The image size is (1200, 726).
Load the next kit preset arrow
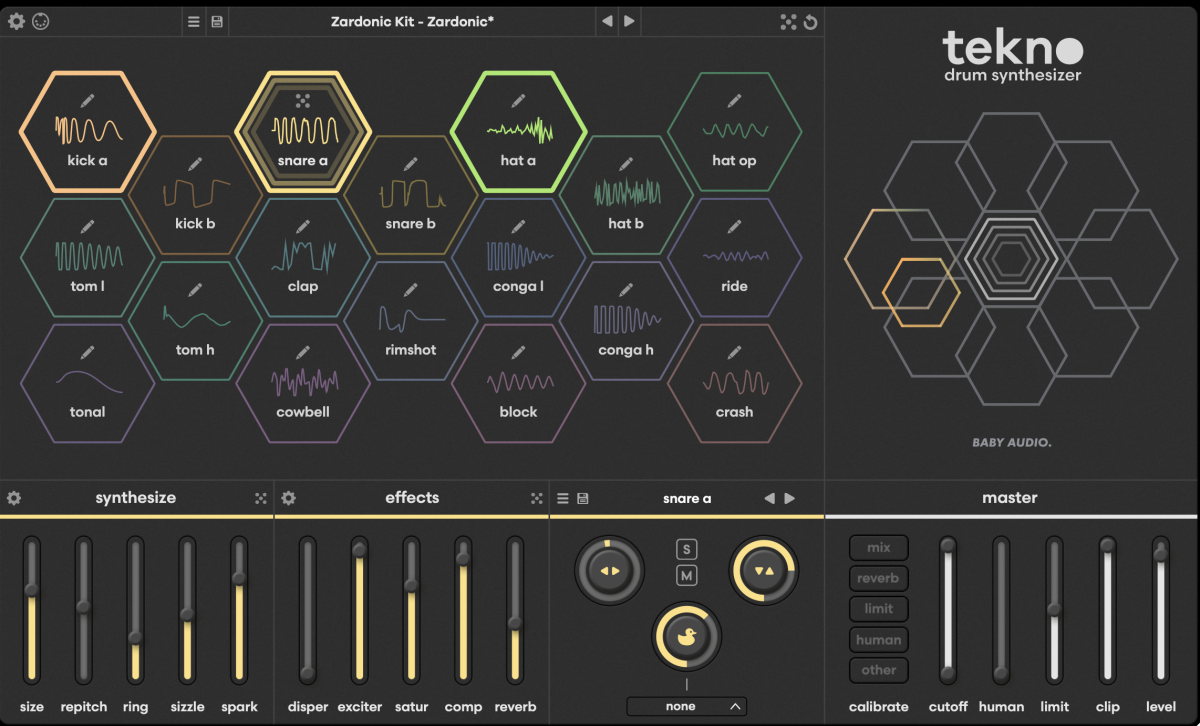[x=629, y=21]
